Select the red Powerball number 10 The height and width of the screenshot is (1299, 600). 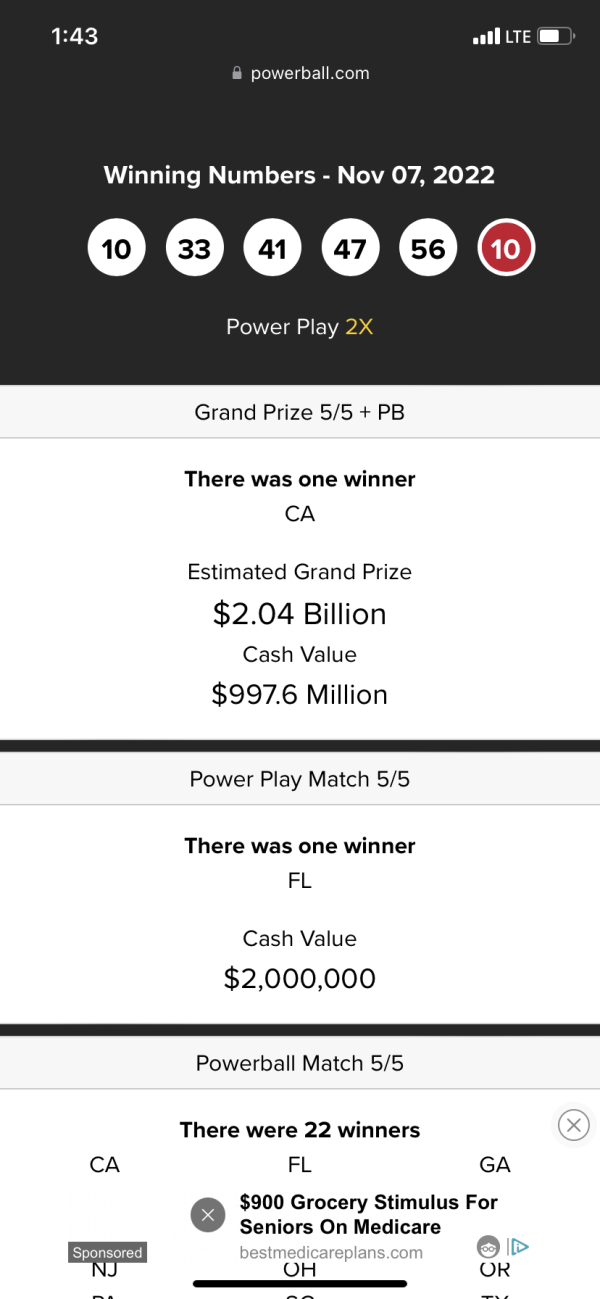point(506,248)
